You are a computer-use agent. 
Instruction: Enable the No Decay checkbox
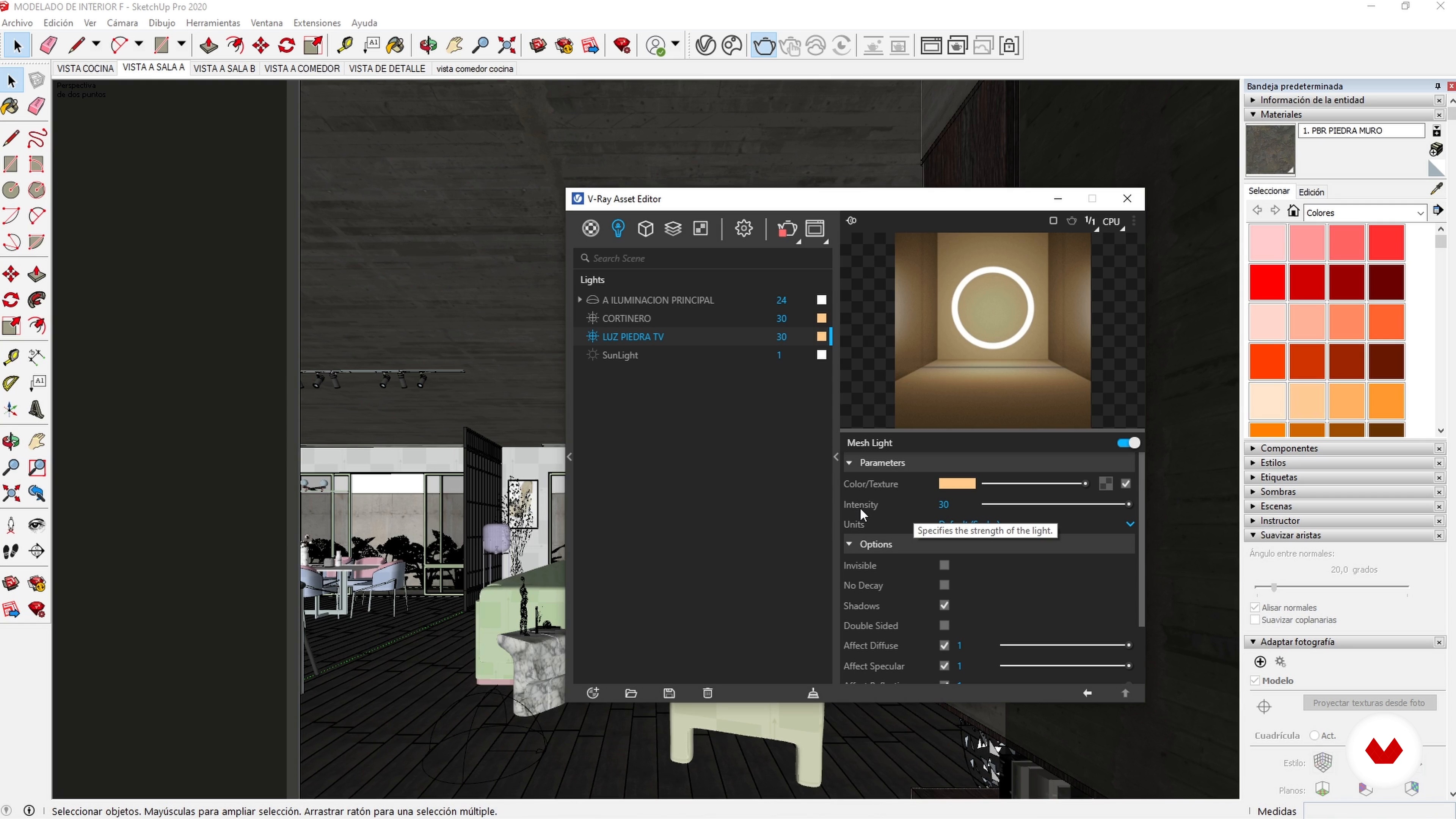coord(944,585)
